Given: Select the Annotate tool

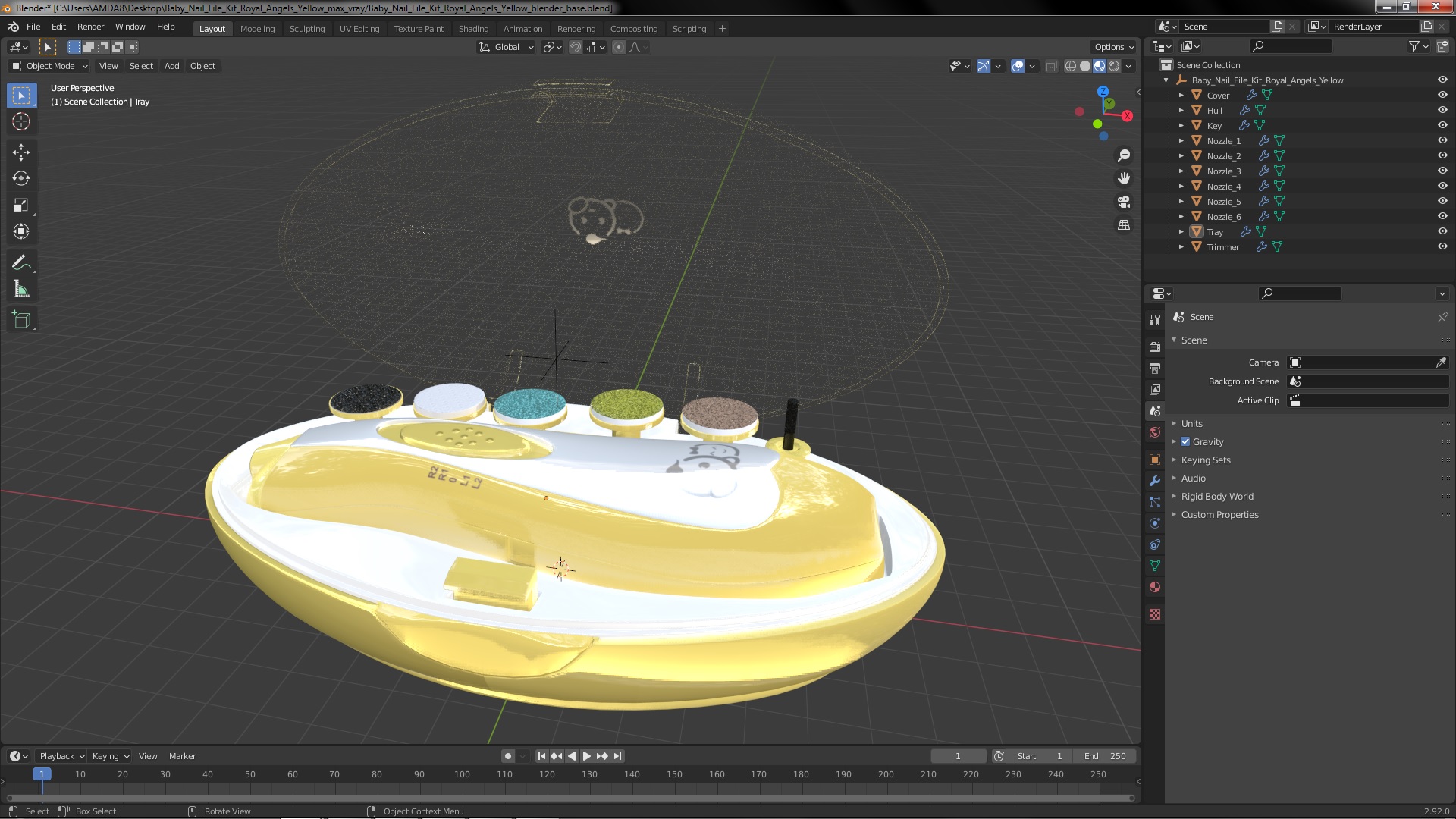Looking at the screenshot, I should click(21, 263).
